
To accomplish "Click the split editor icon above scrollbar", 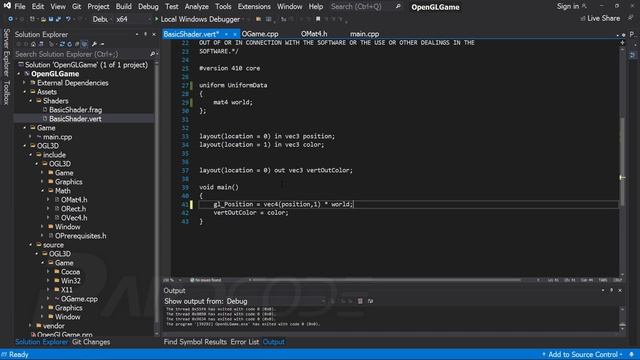I will 622,42.
